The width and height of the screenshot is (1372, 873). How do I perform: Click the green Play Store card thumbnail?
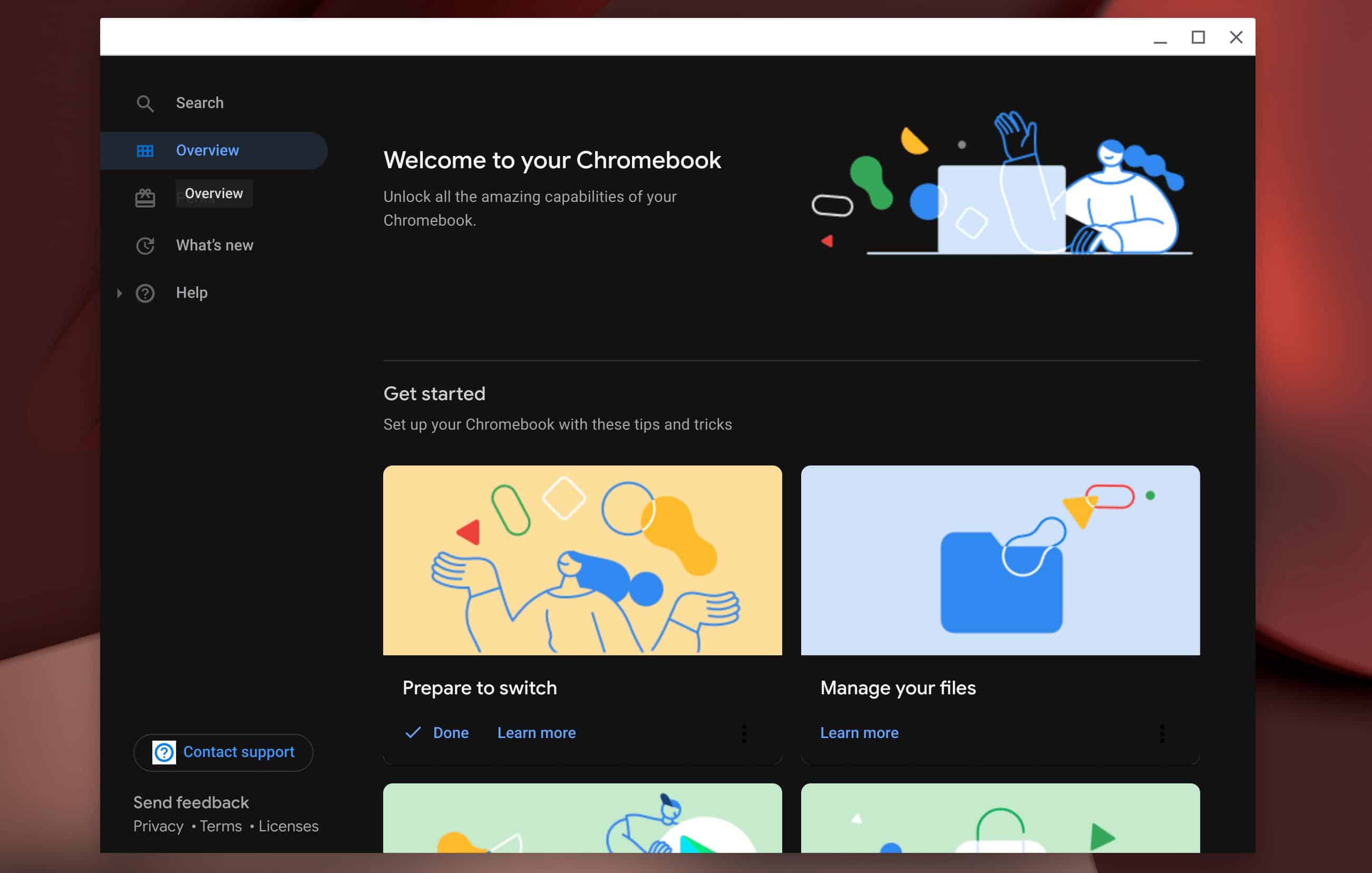point(582,818)
